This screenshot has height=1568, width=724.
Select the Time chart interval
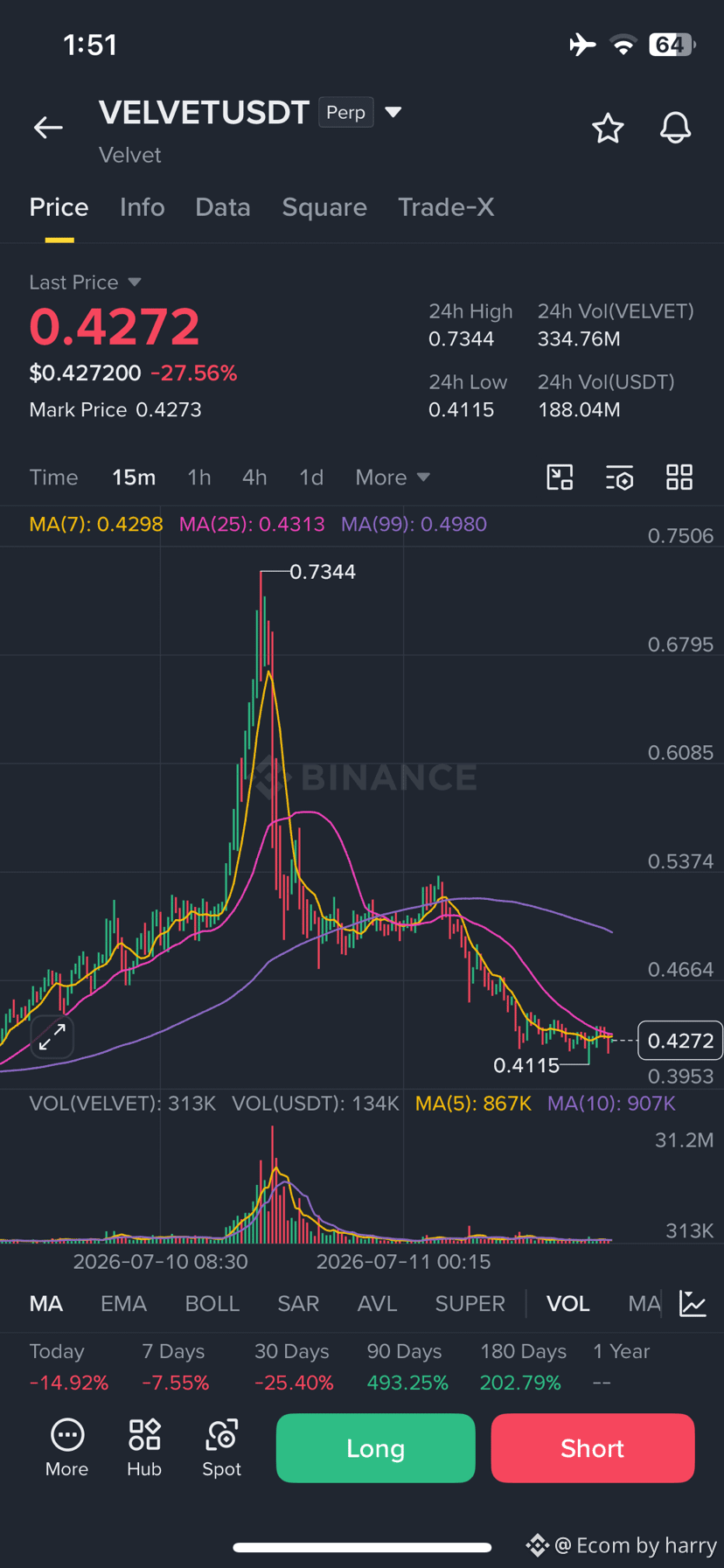pyautogui.click(x=53, y=477)
